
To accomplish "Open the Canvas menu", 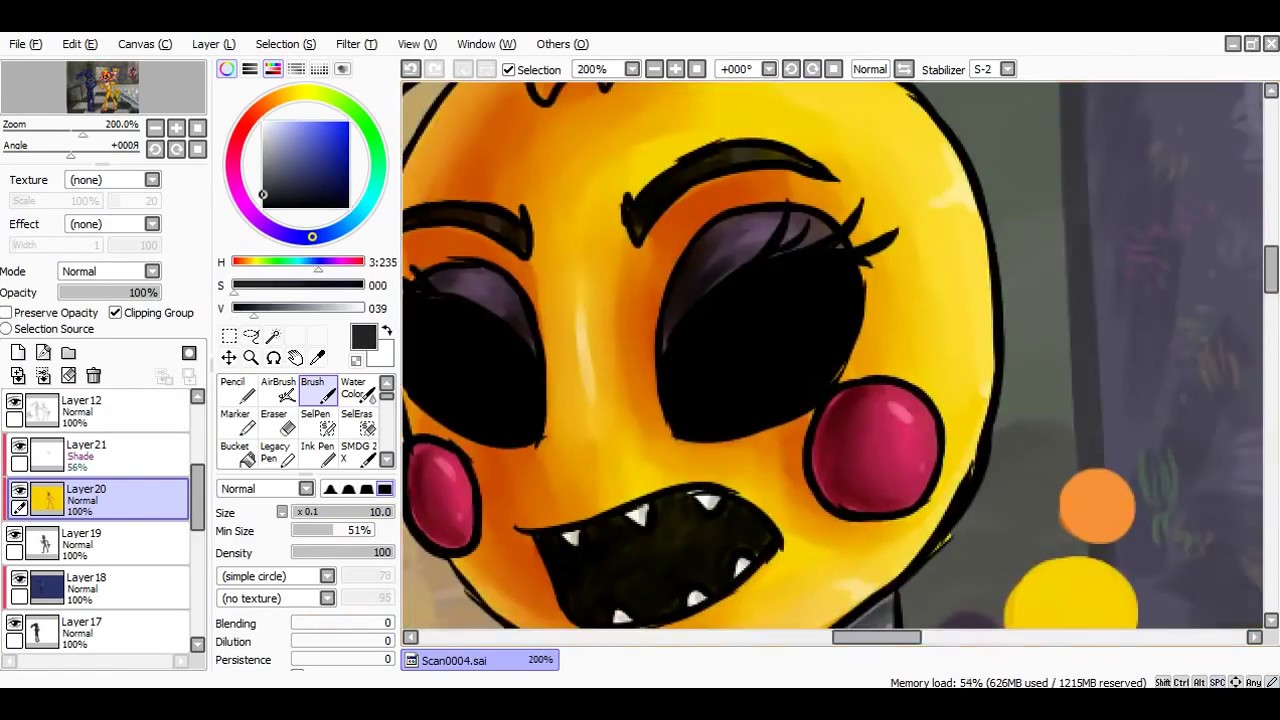I will coord(144,44).
